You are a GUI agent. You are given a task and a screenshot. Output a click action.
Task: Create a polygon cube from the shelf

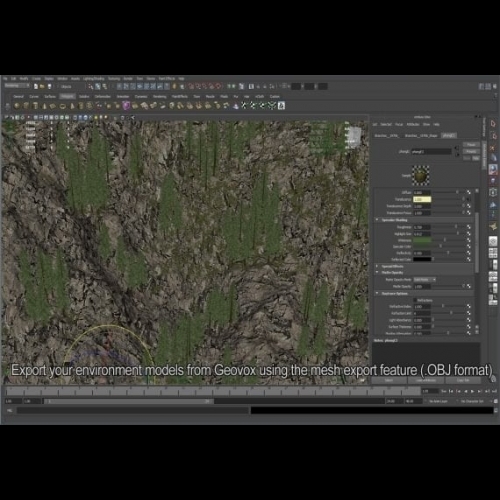[26, 106]
